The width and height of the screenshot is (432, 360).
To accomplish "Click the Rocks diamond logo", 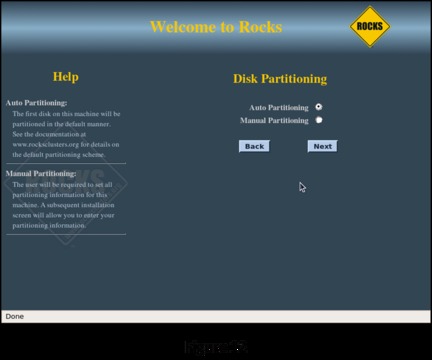I will [x=370, y=26].
